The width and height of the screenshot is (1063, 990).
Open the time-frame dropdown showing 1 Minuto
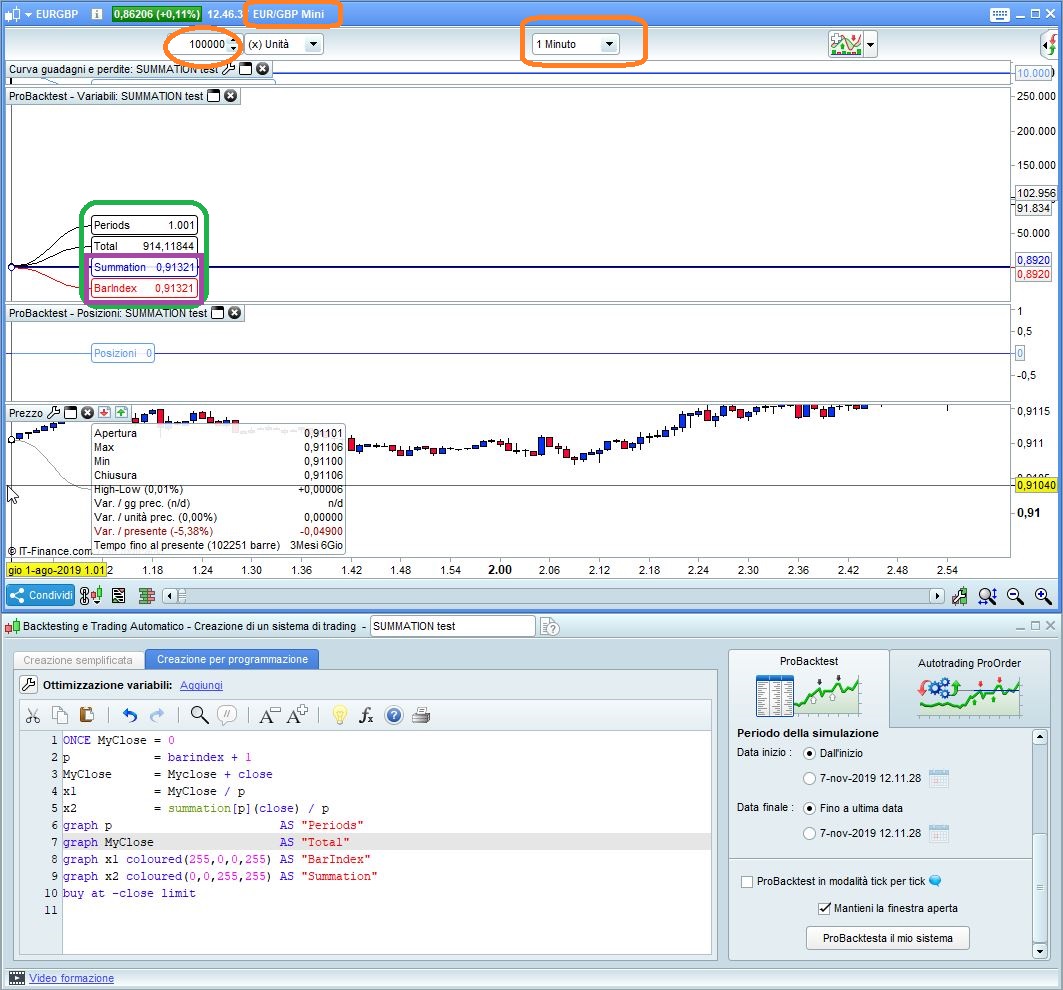[575, 44]
